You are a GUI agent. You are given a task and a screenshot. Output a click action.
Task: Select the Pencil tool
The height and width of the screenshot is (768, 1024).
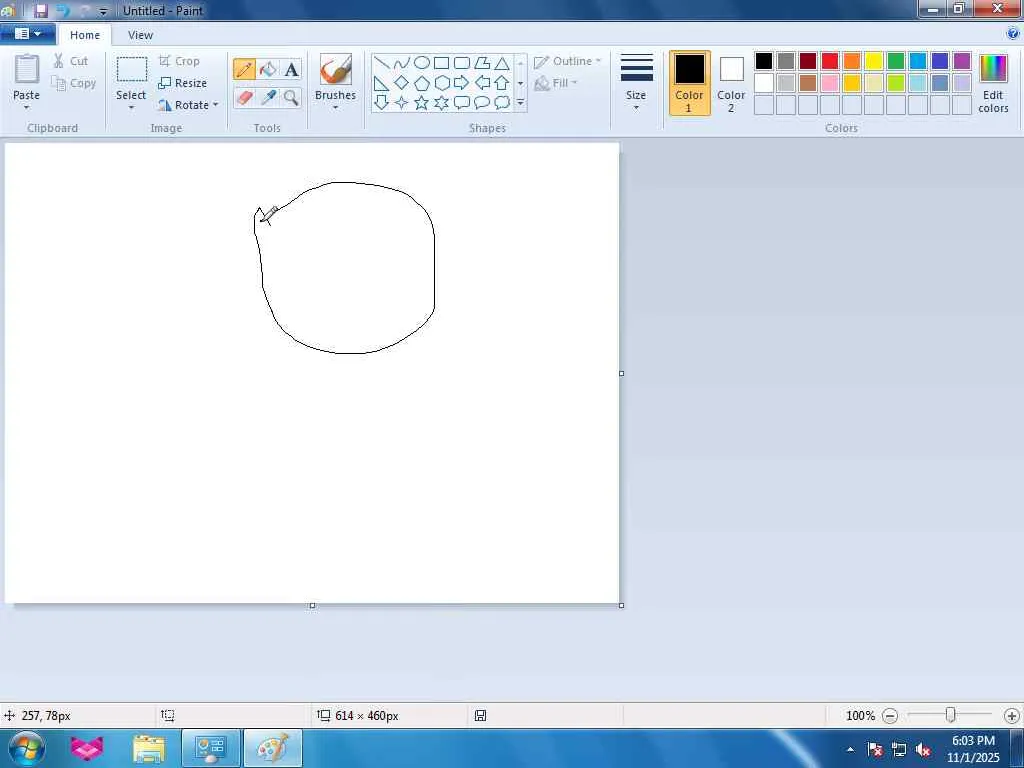pos(244,69)
